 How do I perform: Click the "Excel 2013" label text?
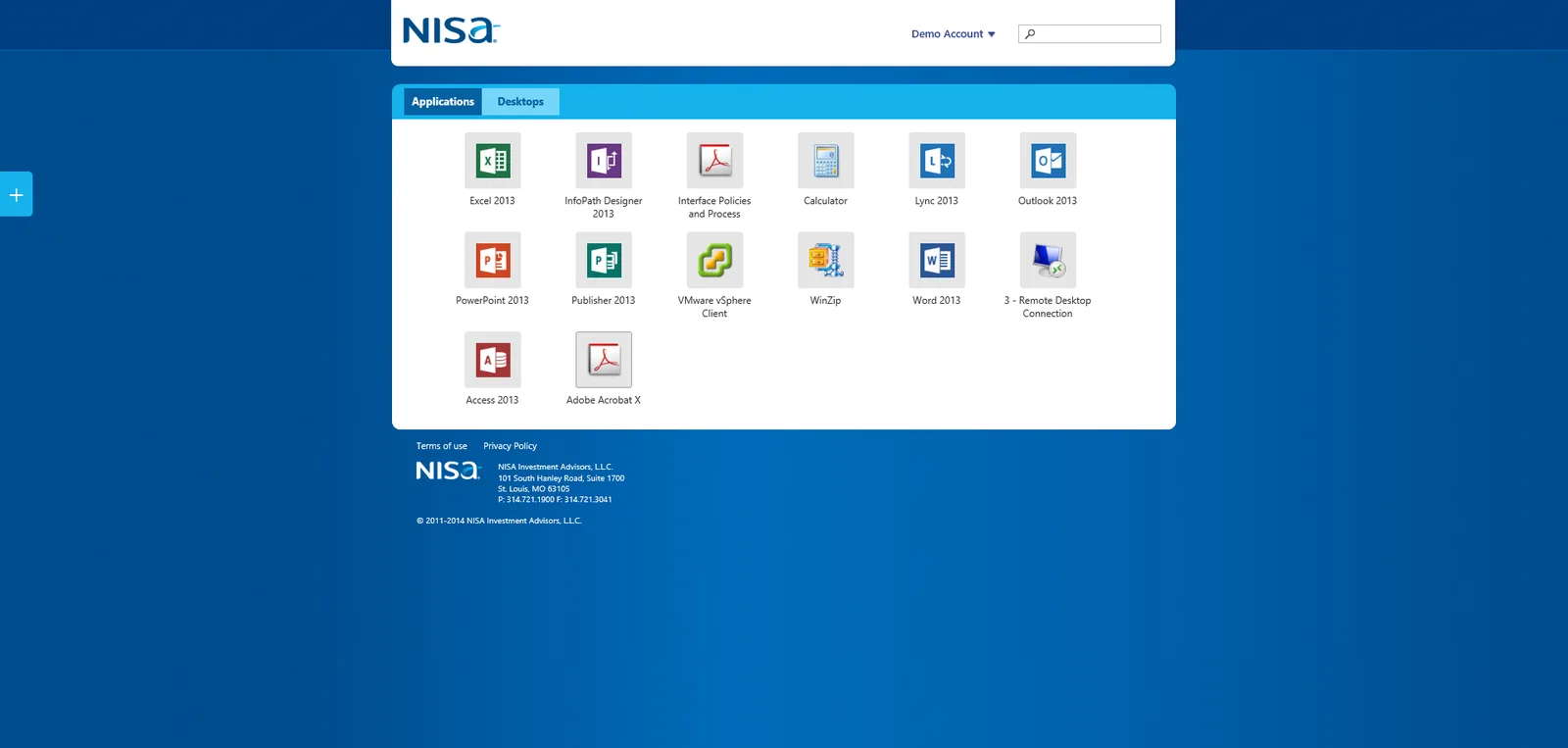click(492, 201)
